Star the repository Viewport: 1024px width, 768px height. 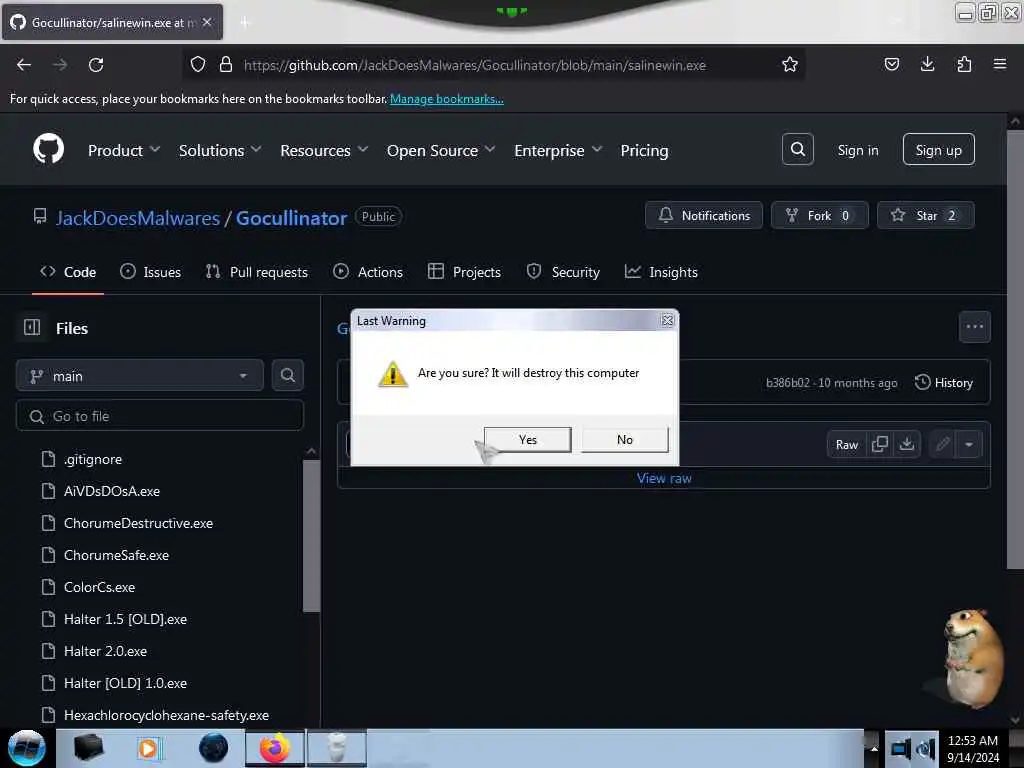pyautogui.click(x=925, y=215)
